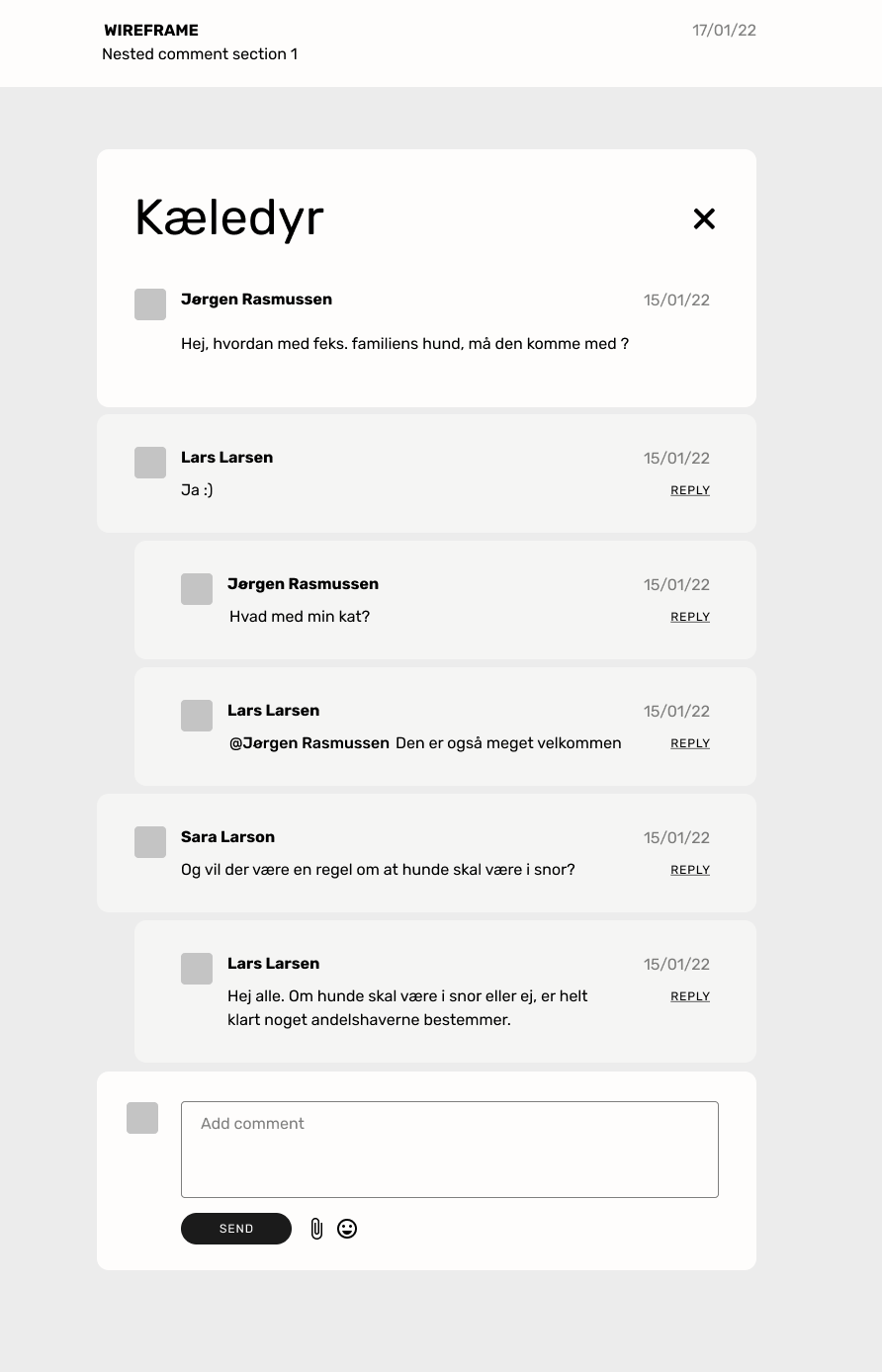This screenshot has width=882, height=1372.
Task: Click the 15/01/22 timestamp on Jørgen's first comment
Action: (x=676, y=300)
